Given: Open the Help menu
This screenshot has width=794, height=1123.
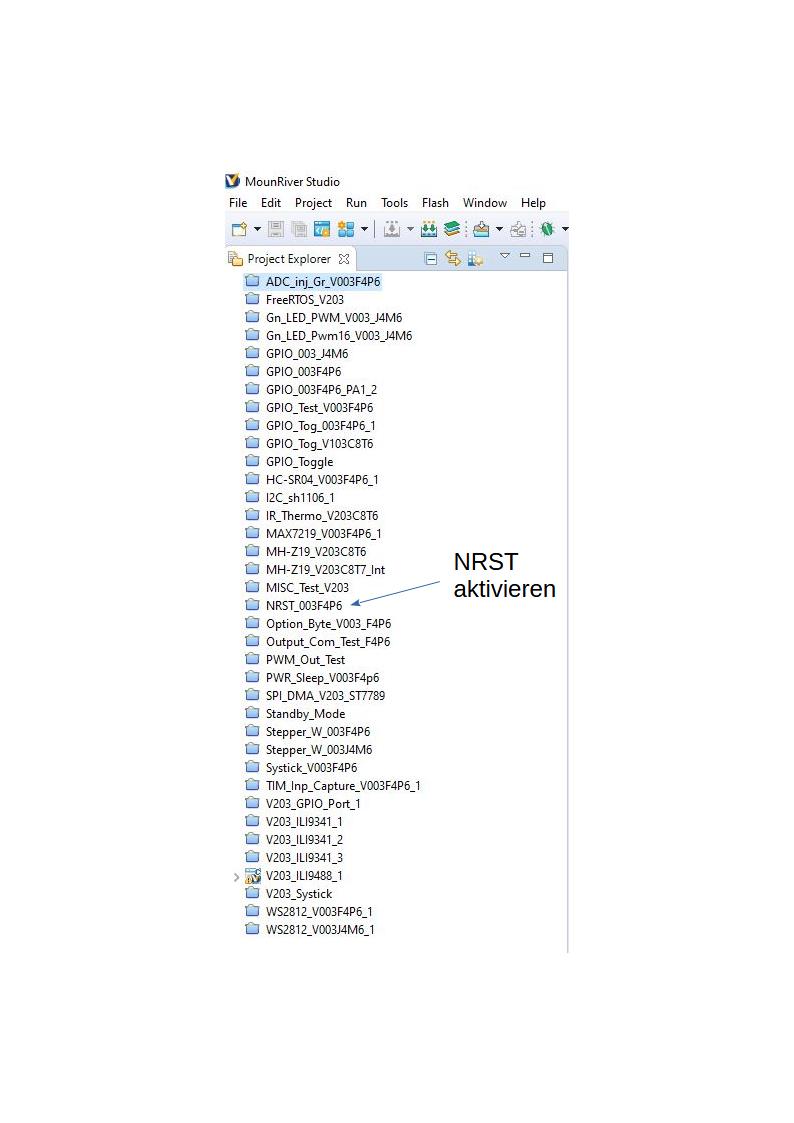Looking at the screenshot, I should pyautogui.click(x=533, y=203).
